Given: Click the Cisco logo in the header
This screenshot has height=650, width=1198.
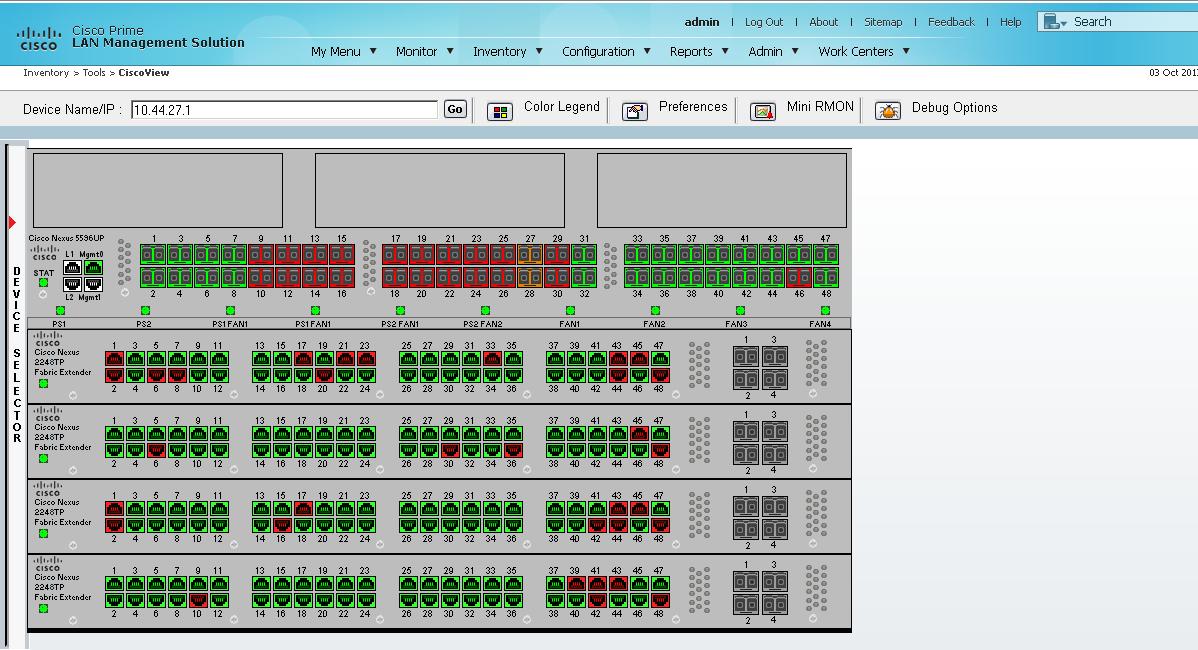Looking at the screenshot, I should 39,38.
